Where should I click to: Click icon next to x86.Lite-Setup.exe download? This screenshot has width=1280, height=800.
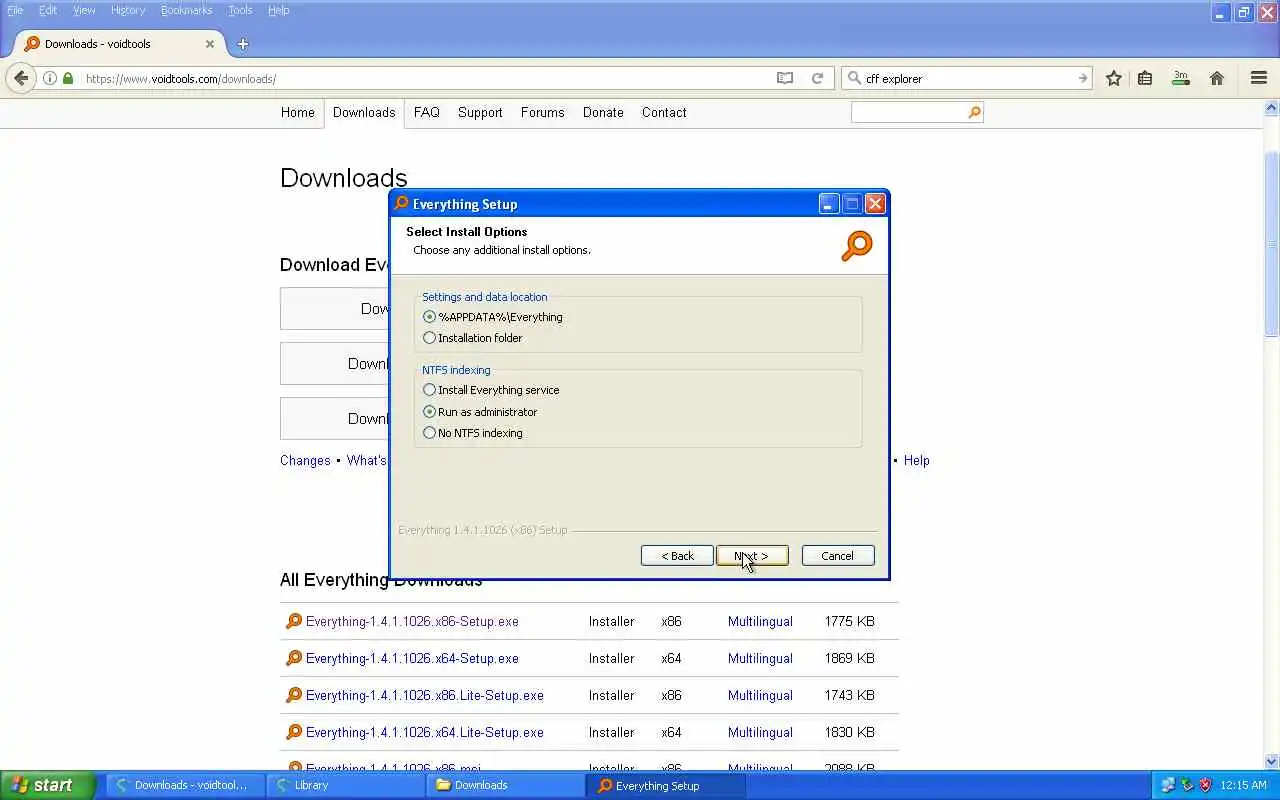point(293,695)
